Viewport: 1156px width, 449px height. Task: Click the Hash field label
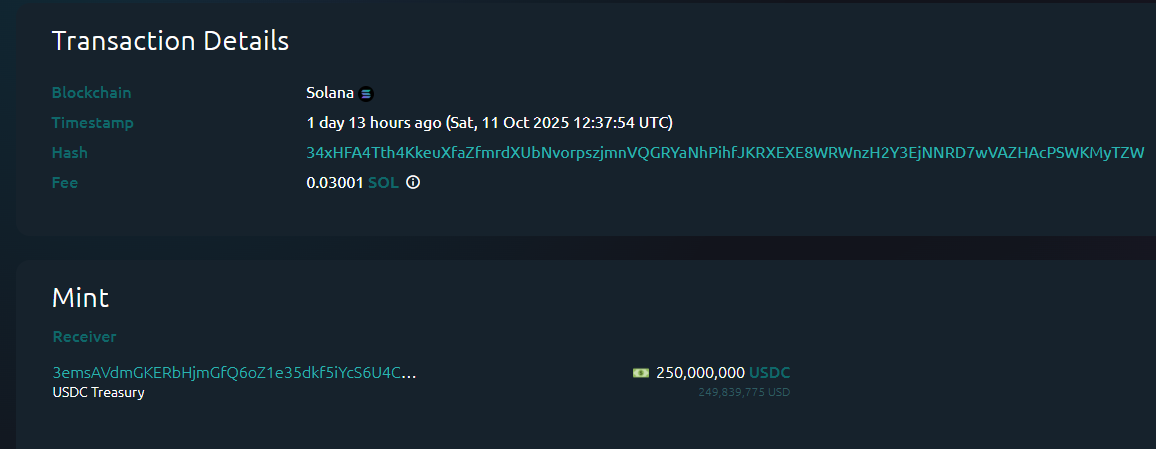[69, 153]
